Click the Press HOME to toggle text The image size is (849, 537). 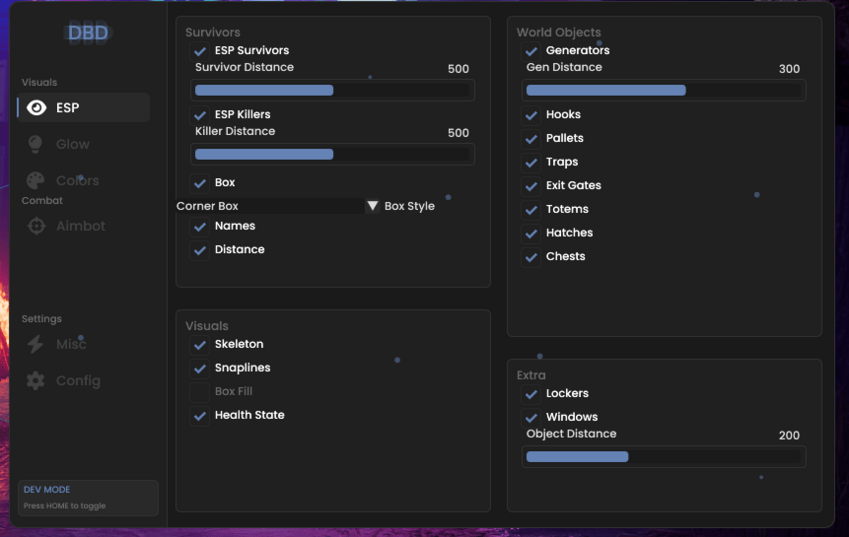click(64, 506)
